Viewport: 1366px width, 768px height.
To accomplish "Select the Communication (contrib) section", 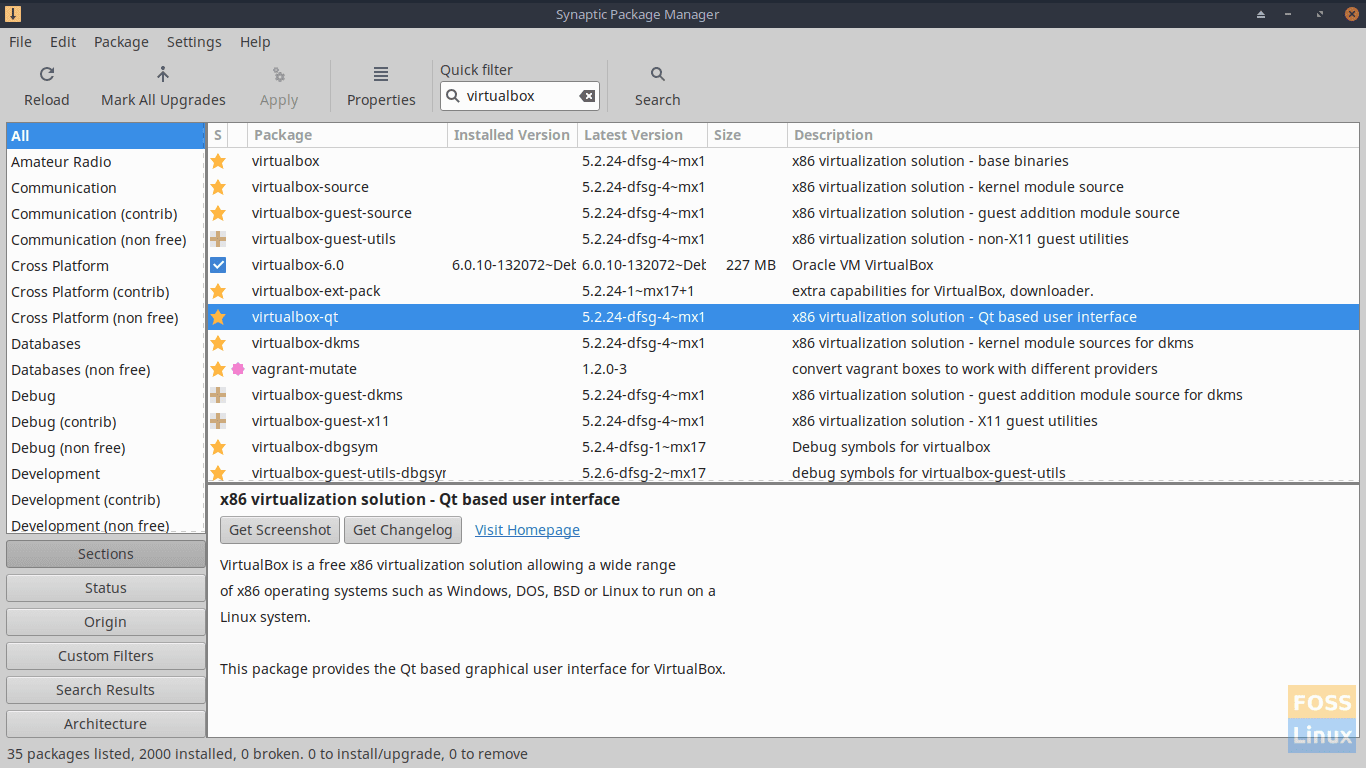I will click(x=105, y=214).
